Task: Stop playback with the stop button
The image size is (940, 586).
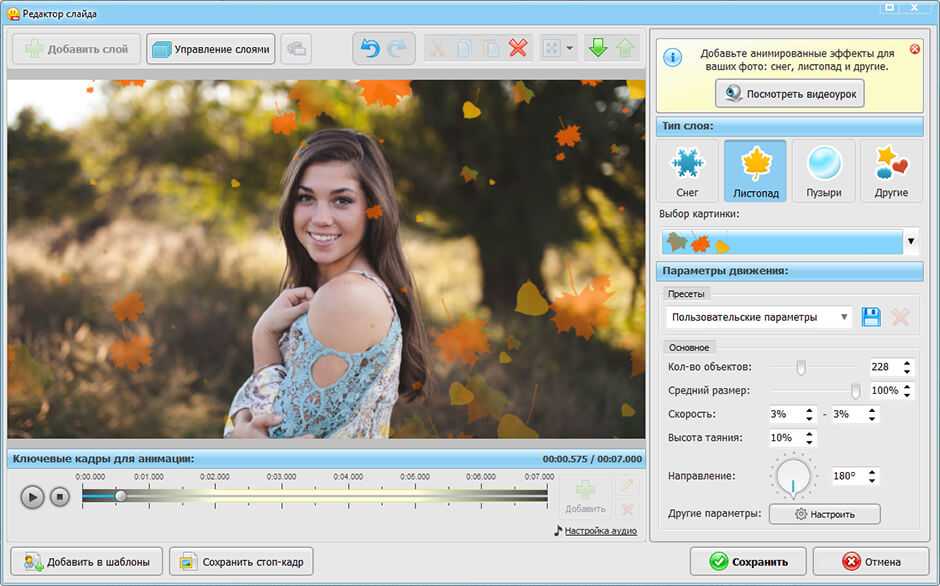Action: tap(60, 496)
